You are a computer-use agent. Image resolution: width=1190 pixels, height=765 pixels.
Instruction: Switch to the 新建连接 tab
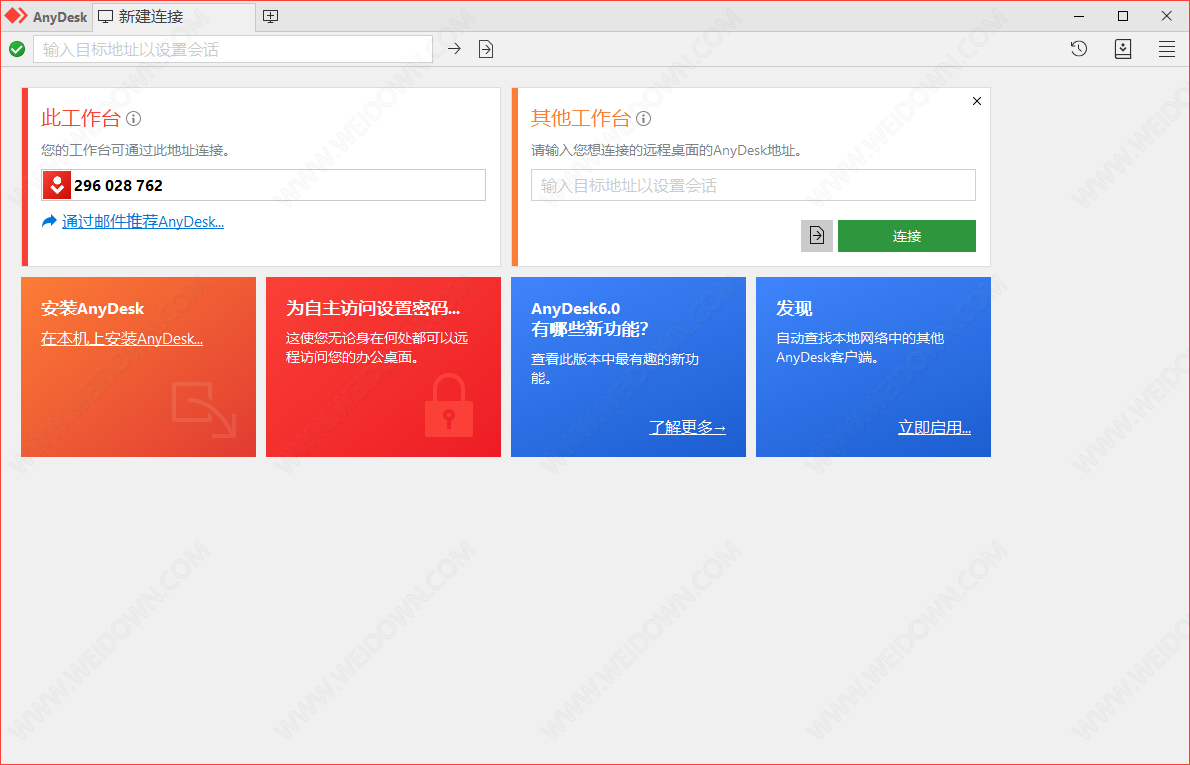[x=174, y=17]
